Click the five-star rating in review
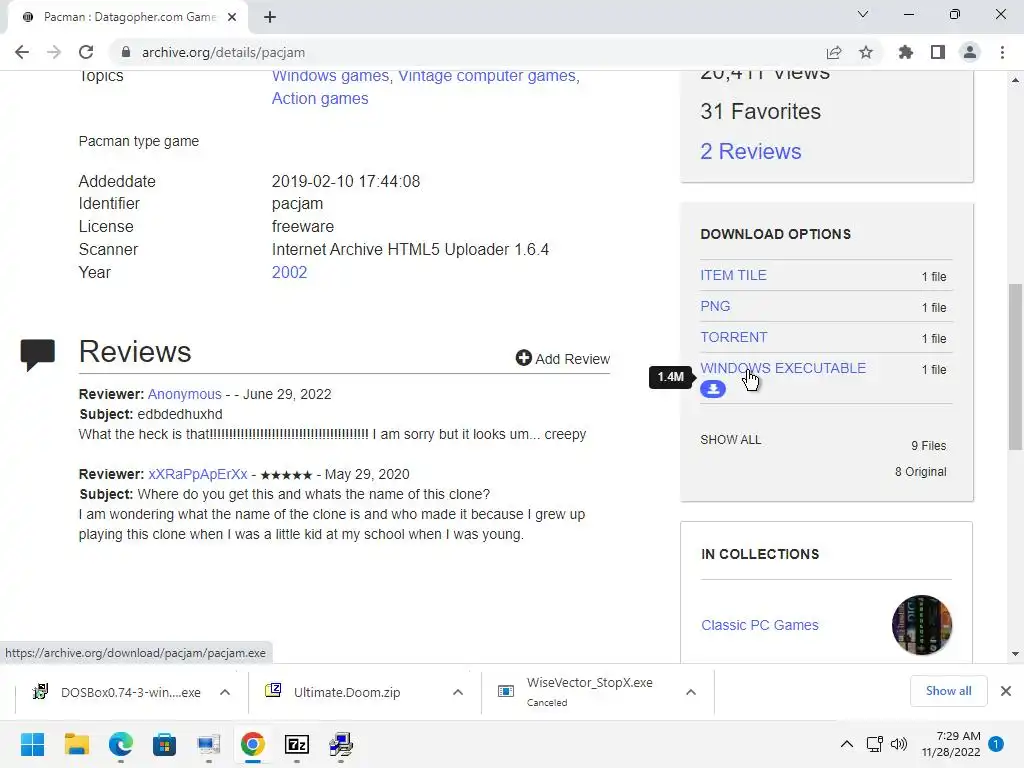1024x768 pixels. click(x=286, y=475)
